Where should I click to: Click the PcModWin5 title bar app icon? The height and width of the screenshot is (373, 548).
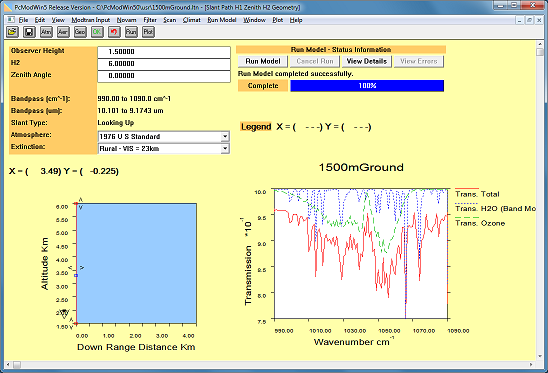pos(8,7)
